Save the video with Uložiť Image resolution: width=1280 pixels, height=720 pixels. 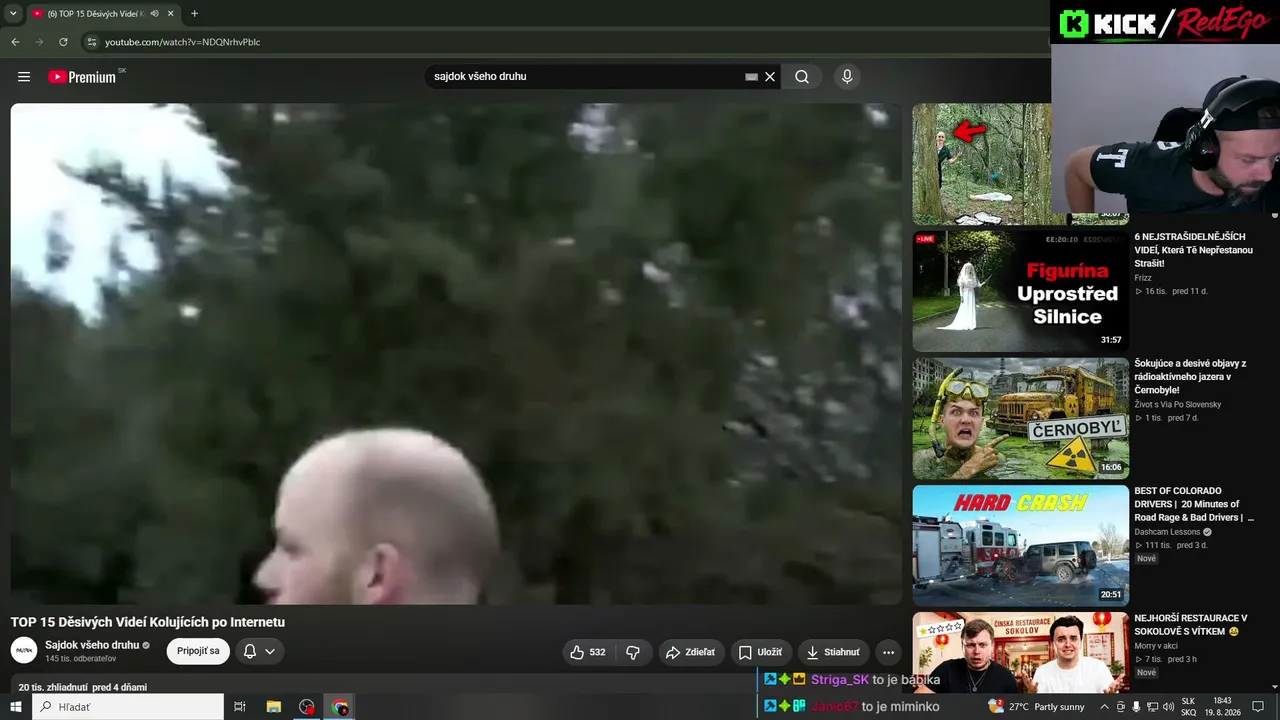(761, 652)
